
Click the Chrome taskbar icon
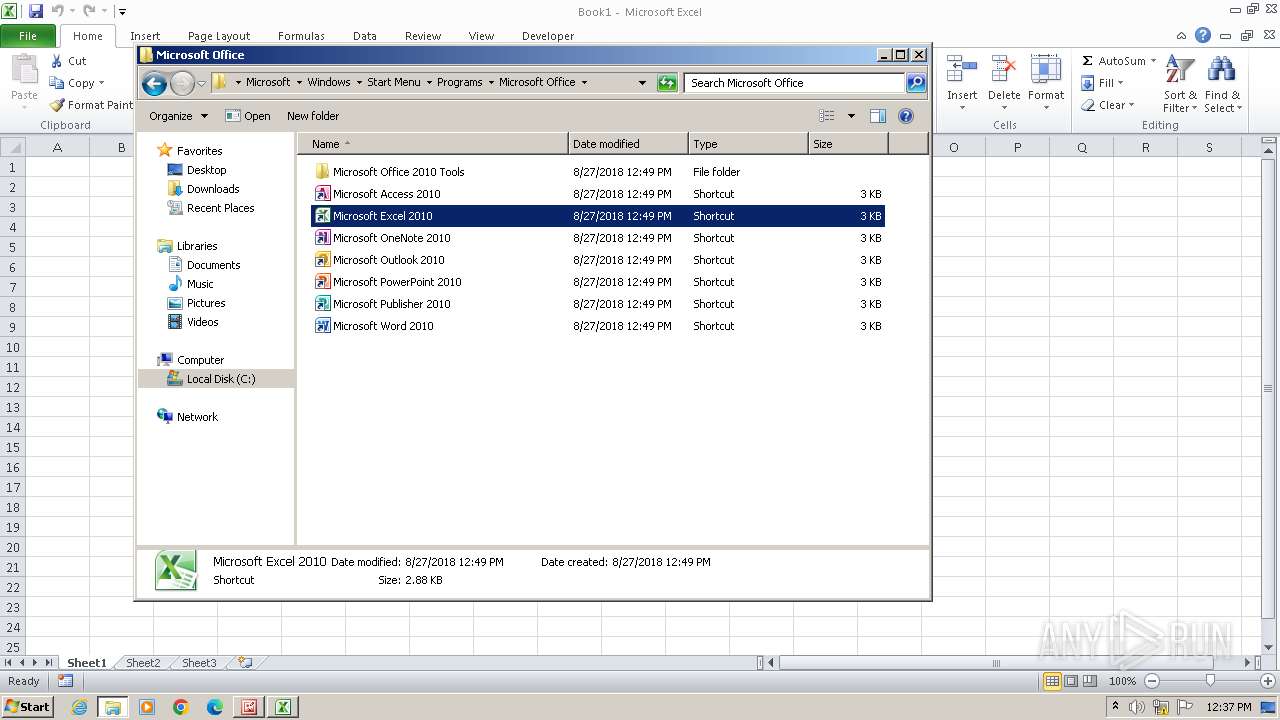pos(181,707)
